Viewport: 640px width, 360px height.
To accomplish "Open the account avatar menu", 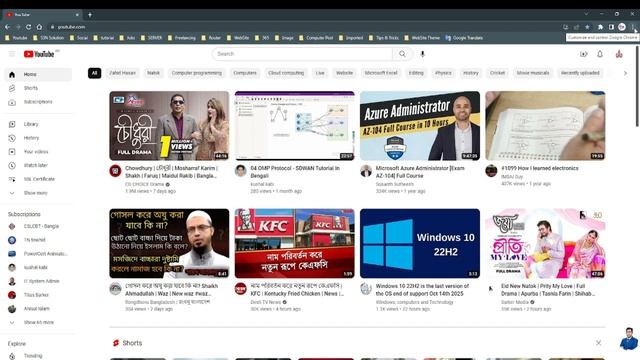I will [619, 54].
